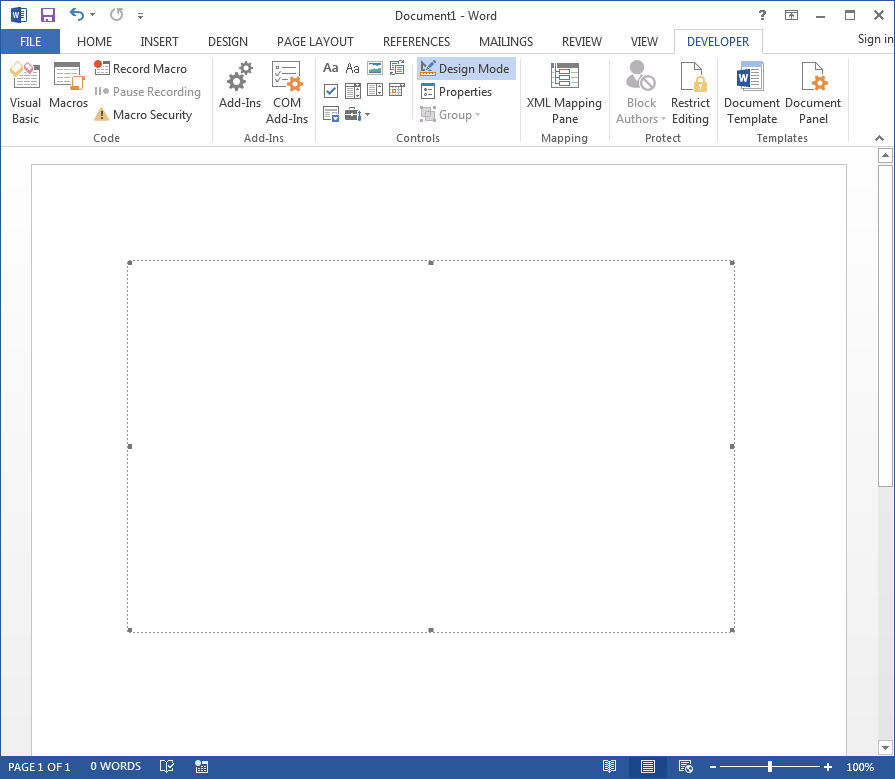The height and width of the screenshot is (779, 895).
Task: Switch to the REFERENCES tab
Action: click(416, 42)
